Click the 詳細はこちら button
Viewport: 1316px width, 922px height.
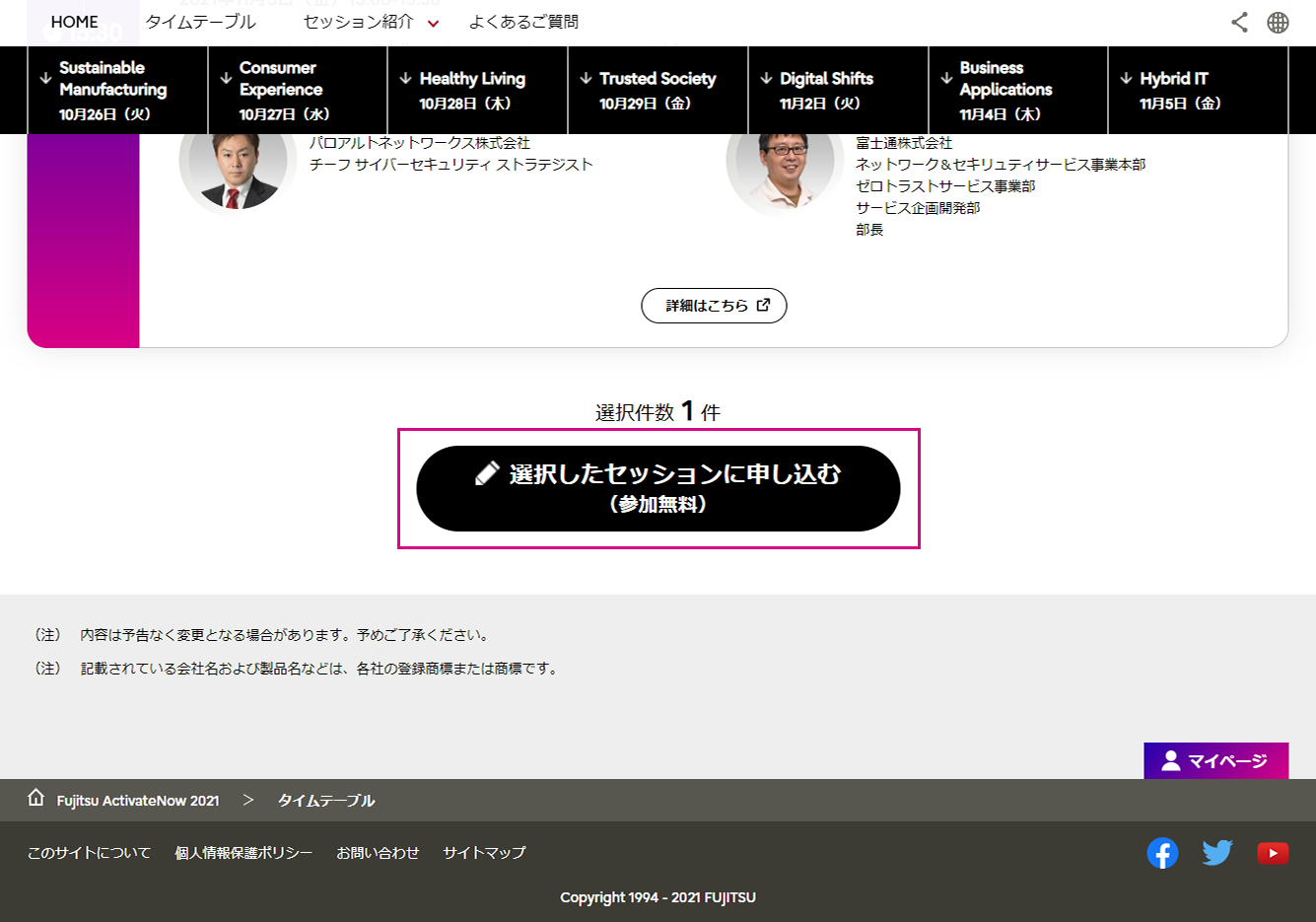714,306
